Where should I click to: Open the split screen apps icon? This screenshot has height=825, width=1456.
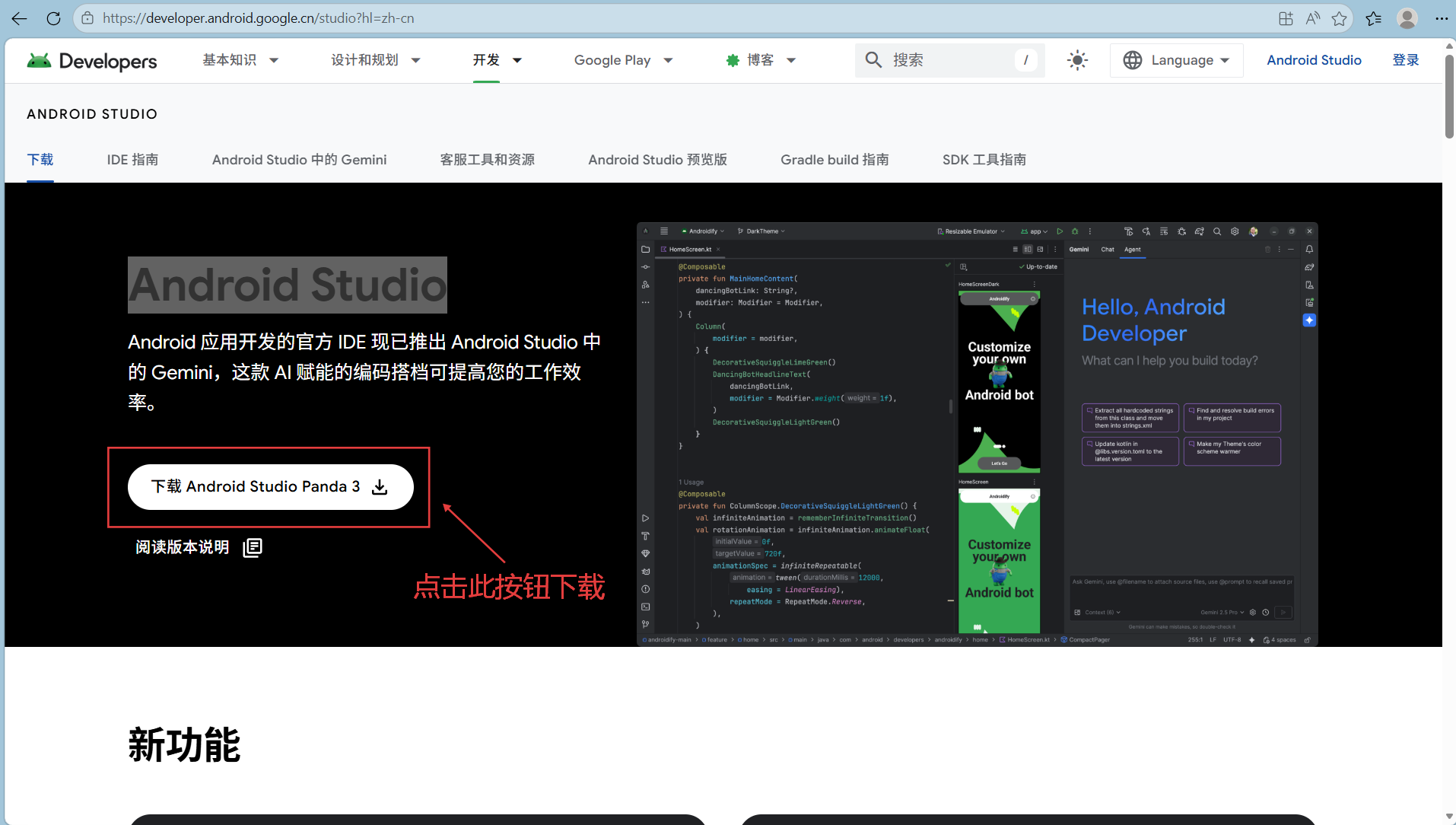point(1286,18)
